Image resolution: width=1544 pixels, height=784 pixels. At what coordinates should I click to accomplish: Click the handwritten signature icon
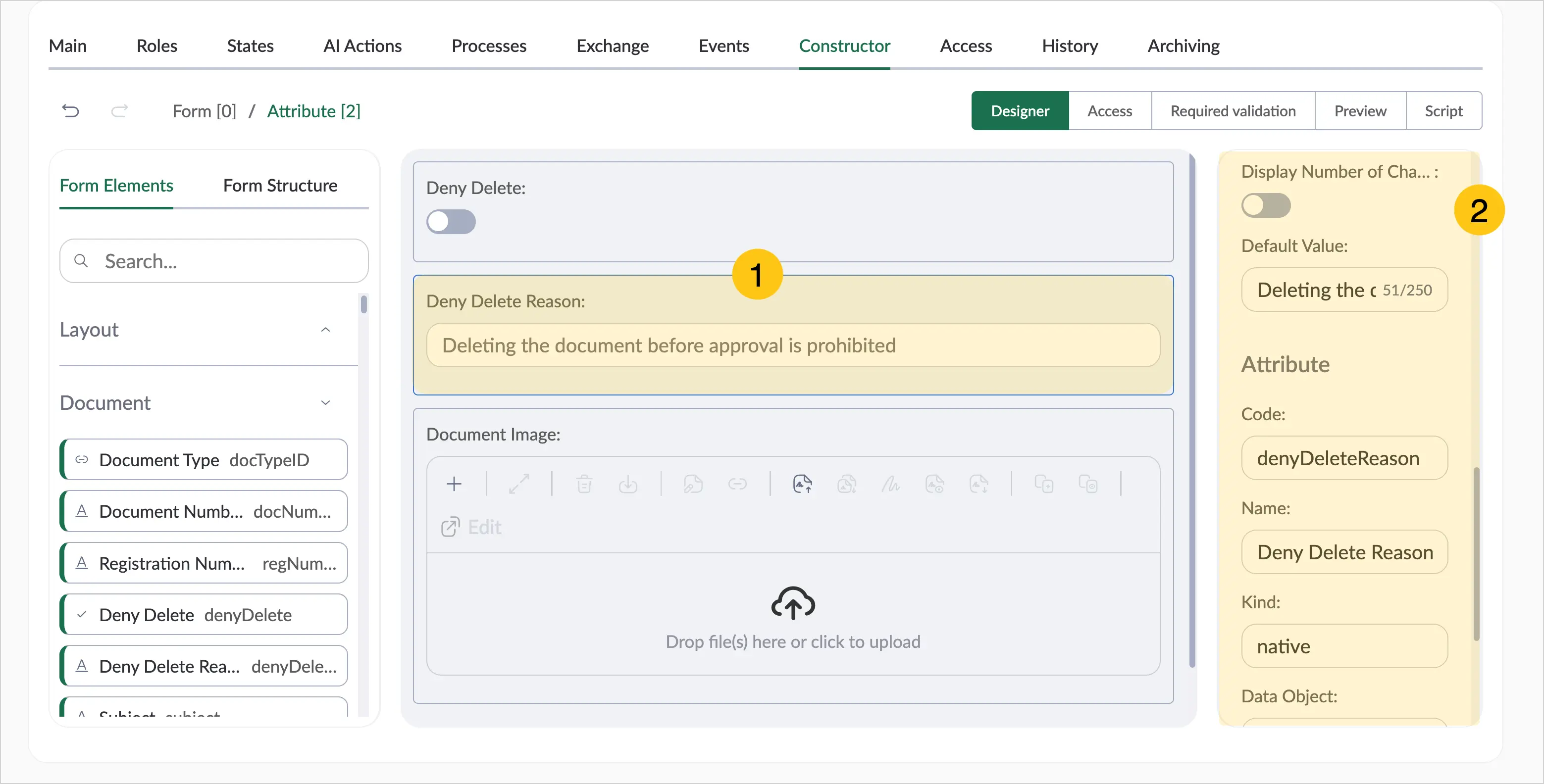pyautogui.click(x=891, y=484)
